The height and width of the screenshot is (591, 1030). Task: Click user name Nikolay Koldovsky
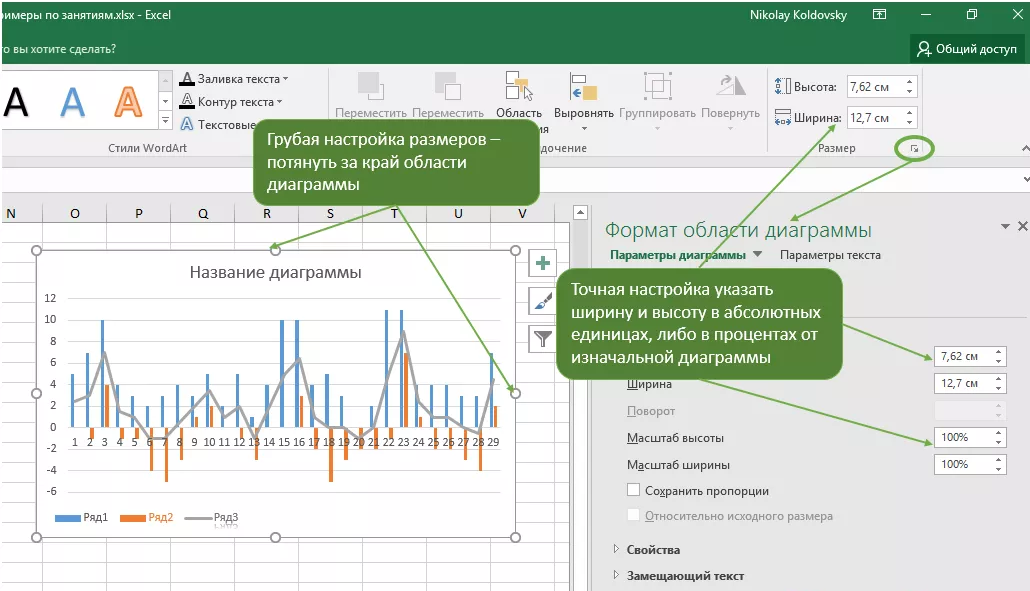(798, 14)
